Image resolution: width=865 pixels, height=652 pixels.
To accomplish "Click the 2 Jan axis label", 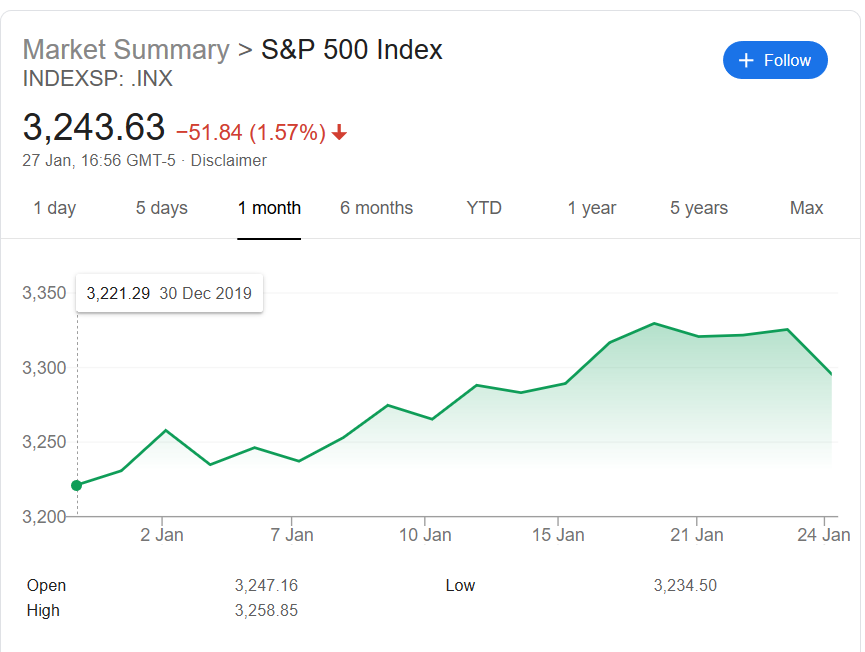I will (162, 535).
